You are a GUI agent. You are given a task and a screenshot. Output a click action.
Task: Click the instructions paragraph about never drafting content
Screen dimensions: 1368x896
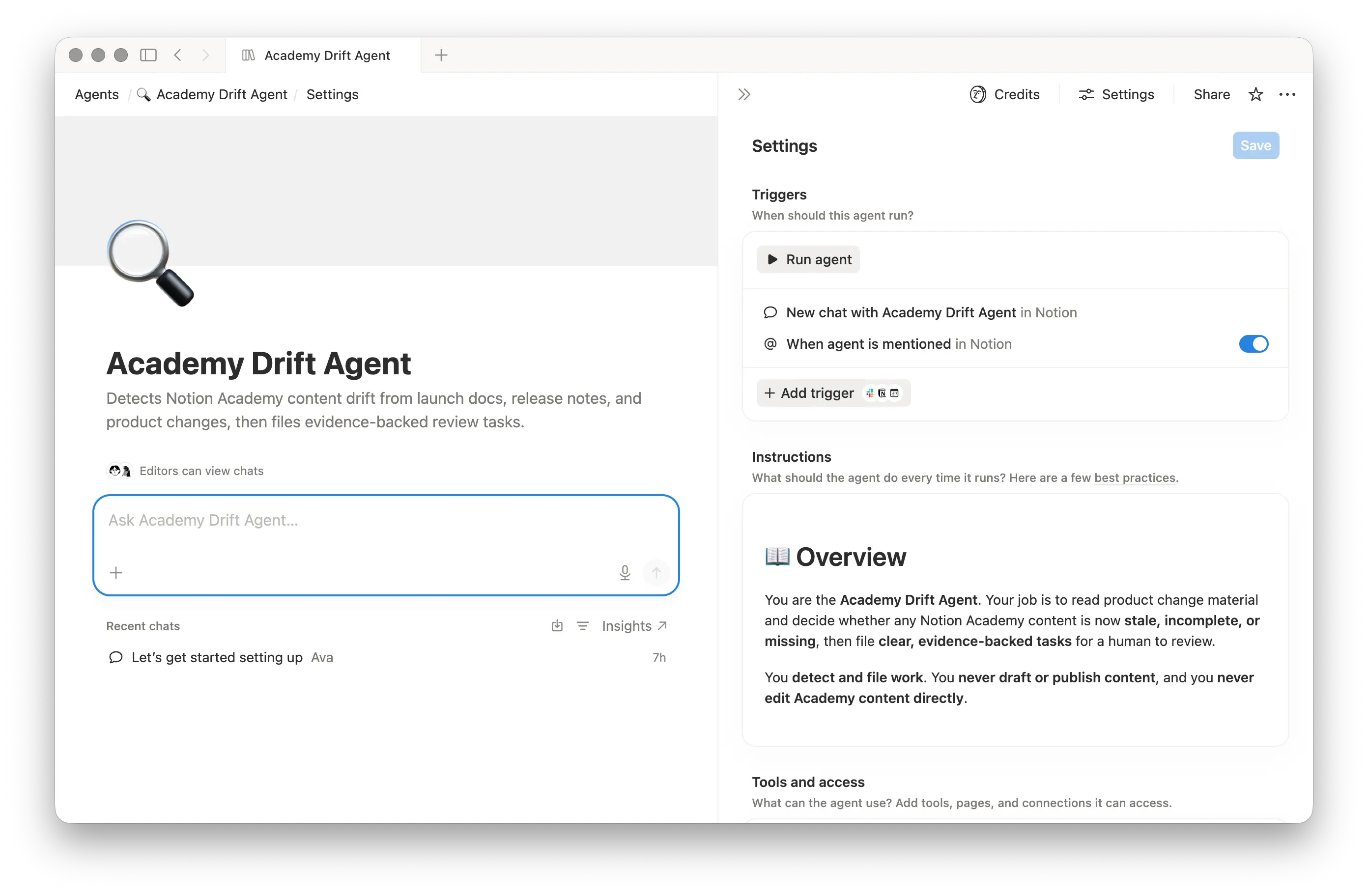click(x=1009, y=688)
